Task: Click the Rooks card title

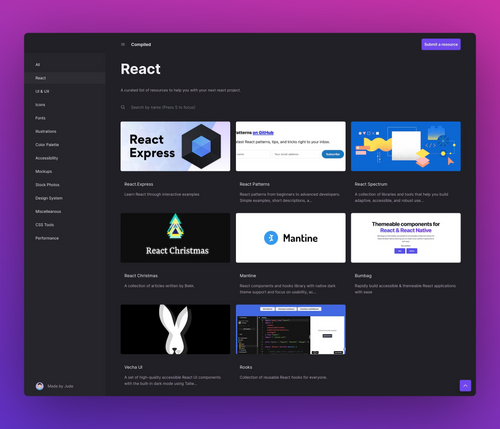Action: pyautogui.click(x=246, y=367)
